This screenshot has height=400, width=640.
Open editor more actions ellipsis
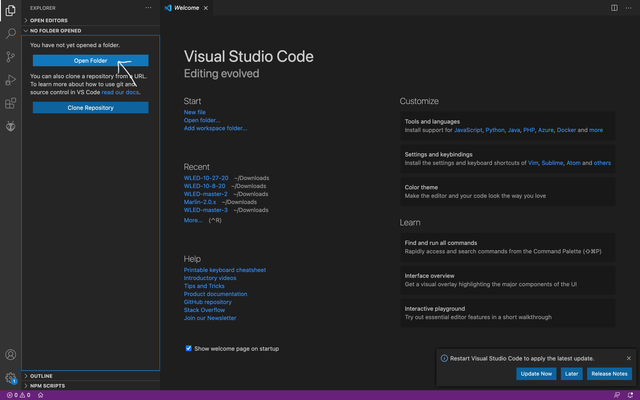pyautogui.click(x=628, y=8)
